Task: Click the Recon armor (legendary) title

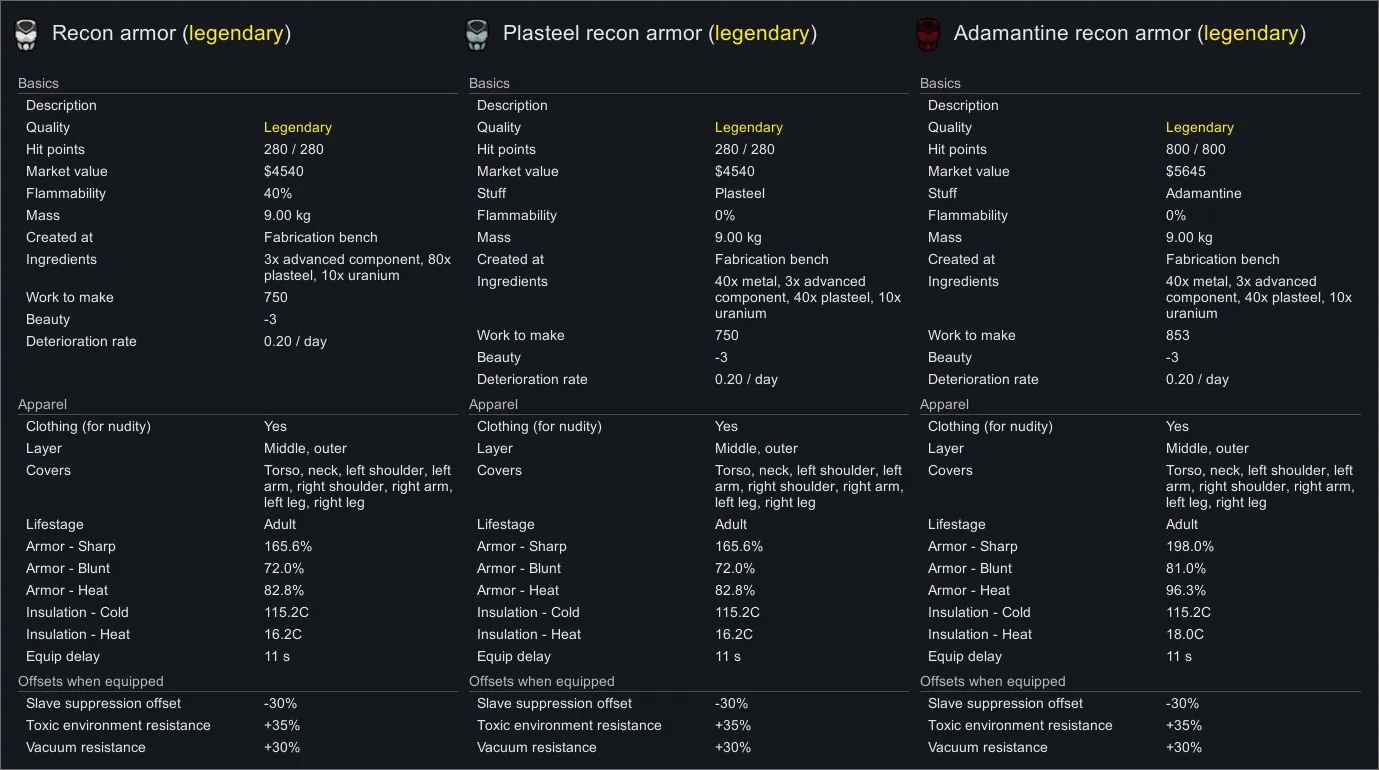Action: click(x=171, y=33)
